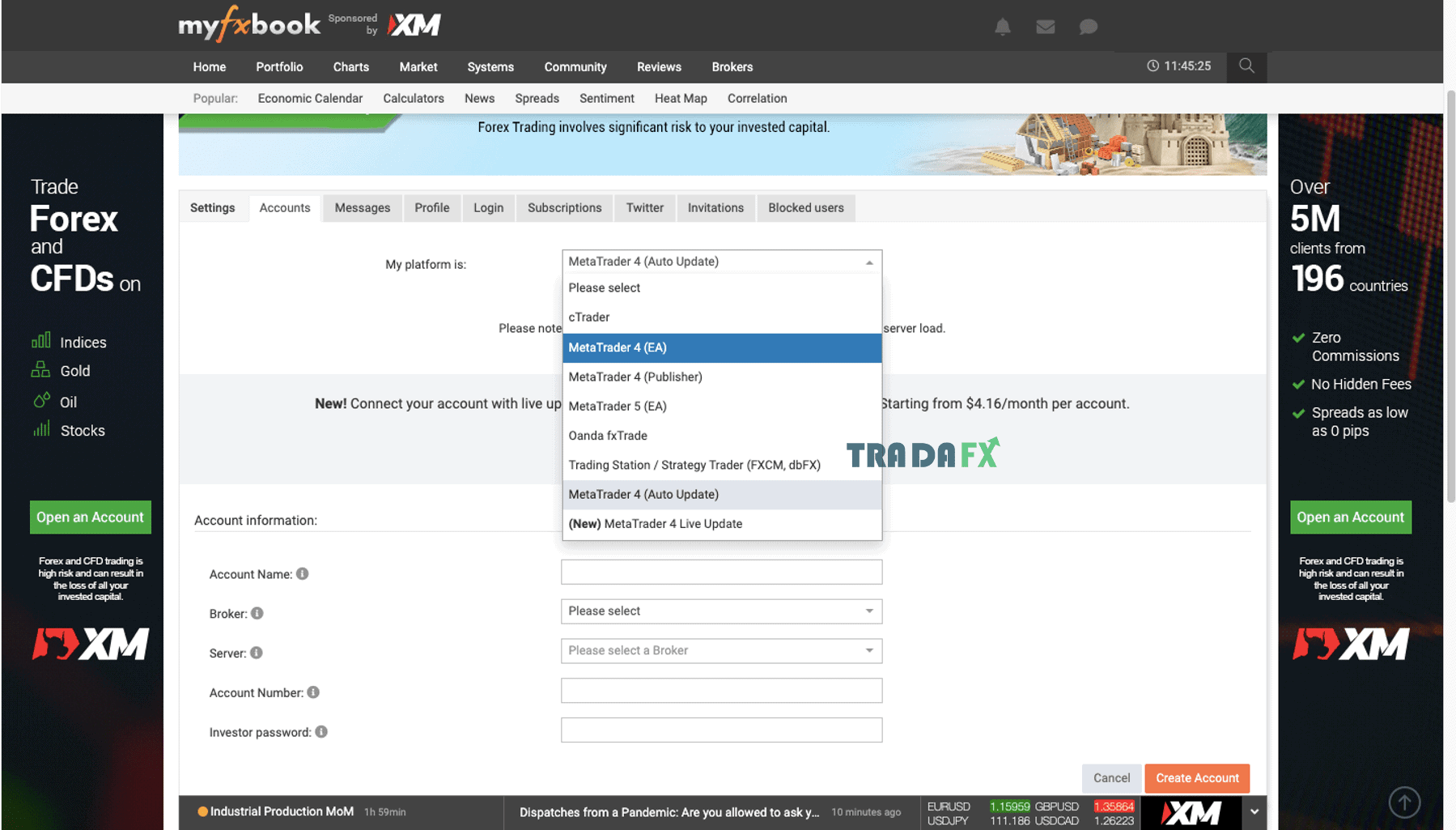
Task: Open the mail envelope icon
Action: (x=1045, y=27)
